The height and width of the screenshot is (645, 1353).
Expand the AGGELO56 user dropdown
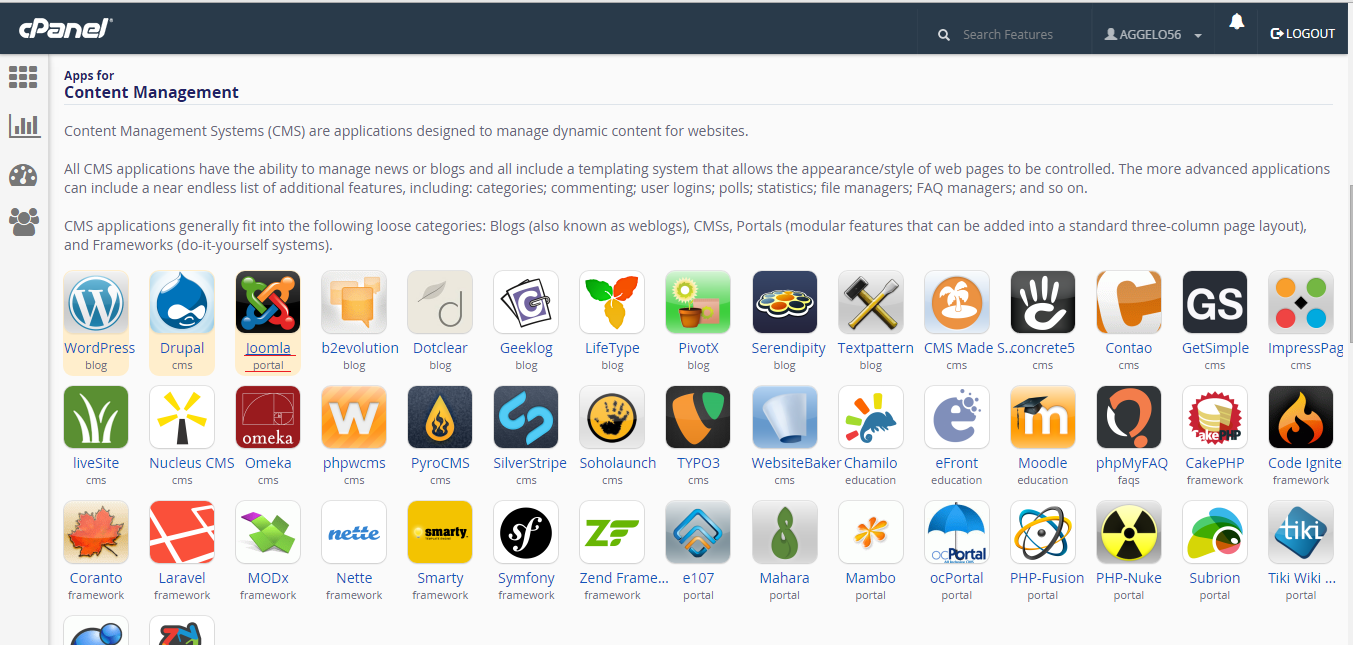[1153, 34]
